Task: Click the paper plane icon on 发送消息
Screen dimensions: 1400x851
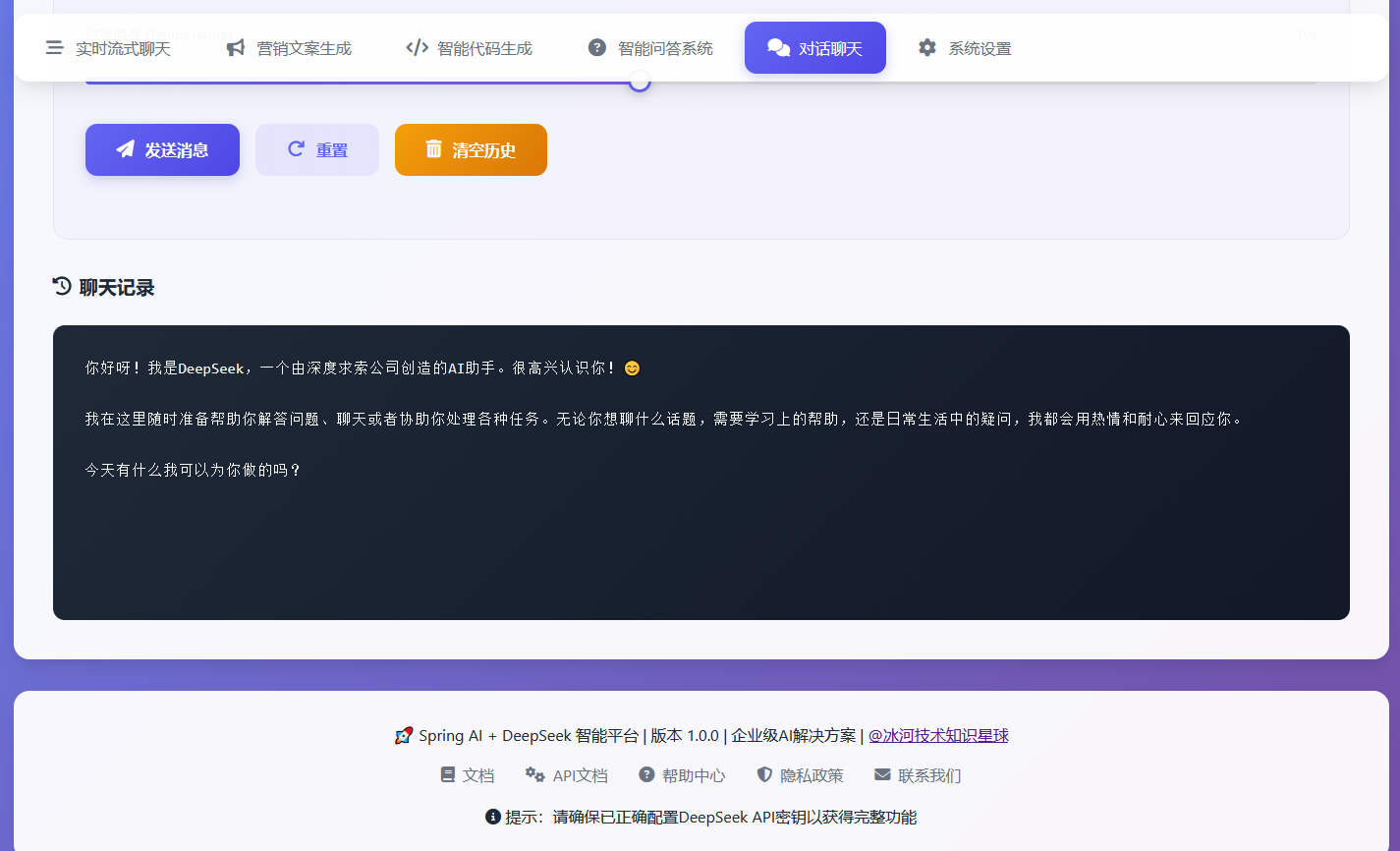Action: pyautogui.click(x=125, y=149)
